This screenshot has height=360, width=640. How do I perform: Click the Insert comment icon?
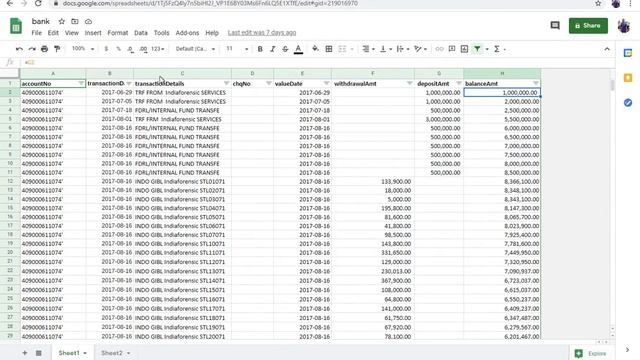click(x=452, y=49)
